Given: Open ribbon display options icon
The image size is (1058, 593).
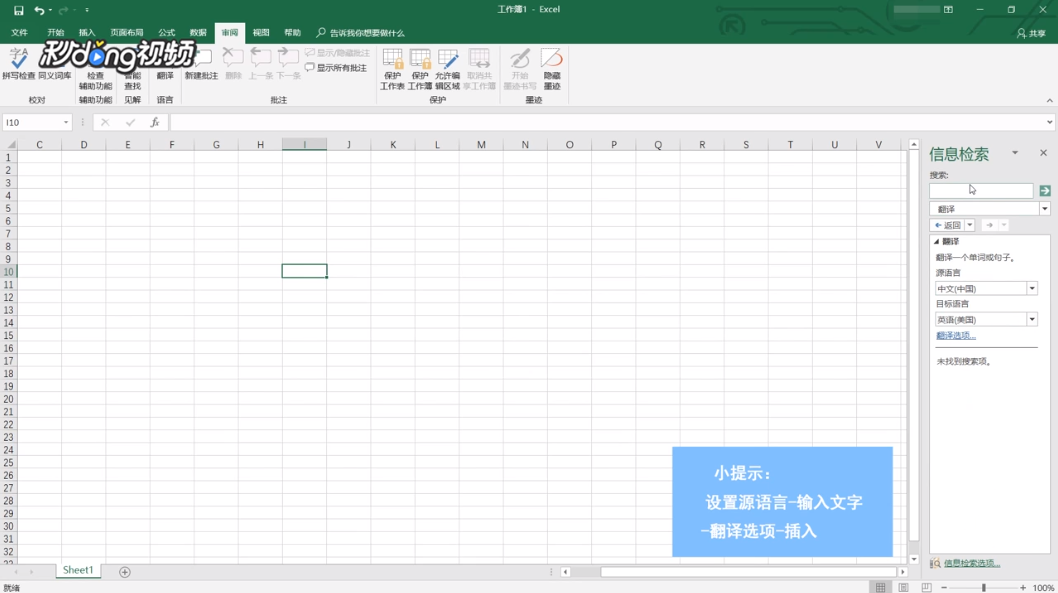Looking at the screenshot, I should pyautogui.click(x=948, y=9).
